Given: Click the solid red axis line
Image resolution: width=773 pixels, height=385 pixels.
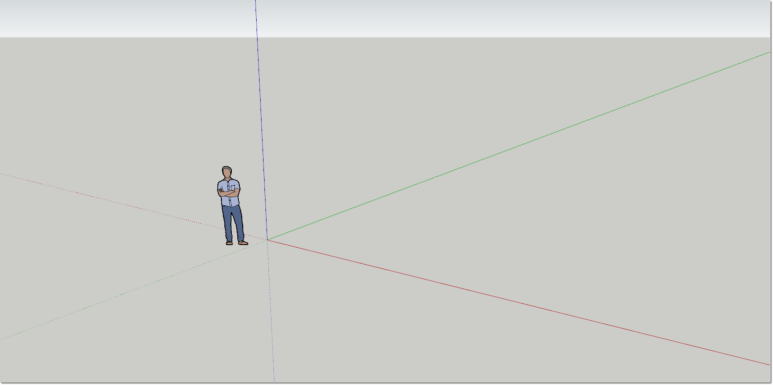Looking at the screenshot, I should [519, 302].
